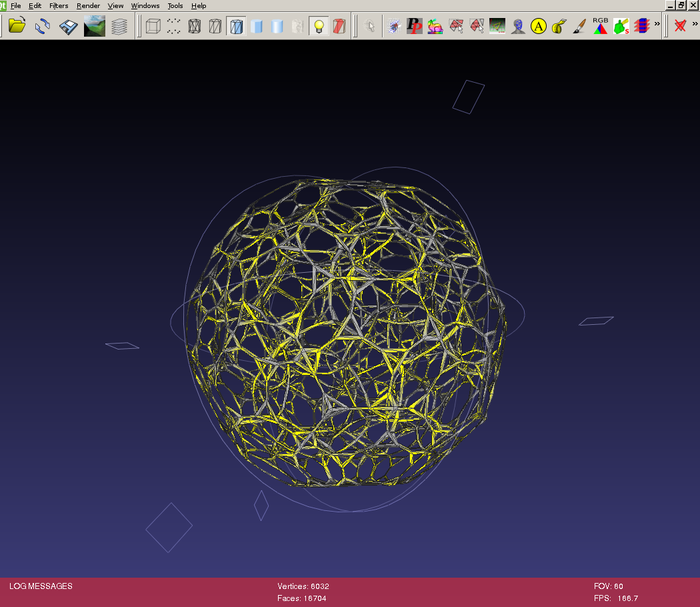Image resolution: width=700 pixels, height=607 pixels.
Task: Click the yellow circled A annotation icon
Action: click(539, 26)
